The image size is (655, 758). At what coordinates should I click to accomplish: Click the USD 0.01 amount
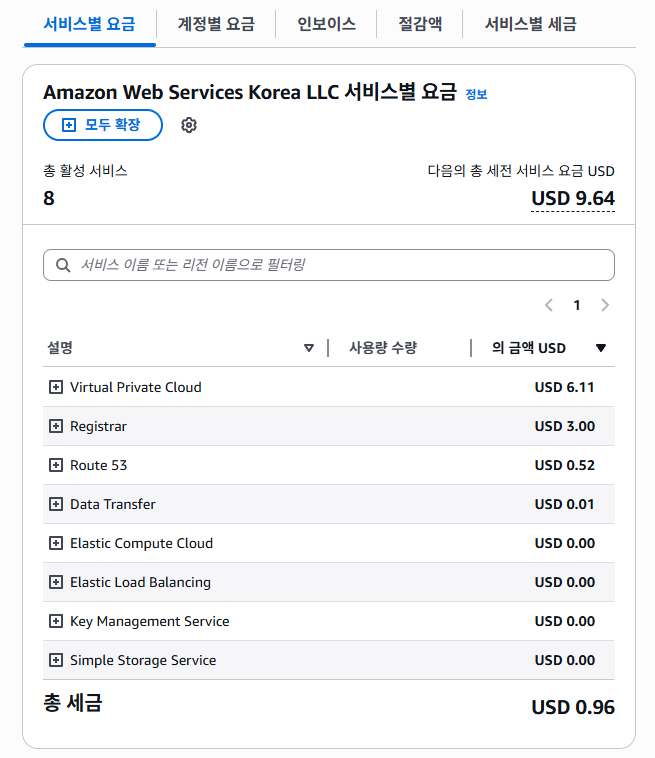click(x=564, y=504)
